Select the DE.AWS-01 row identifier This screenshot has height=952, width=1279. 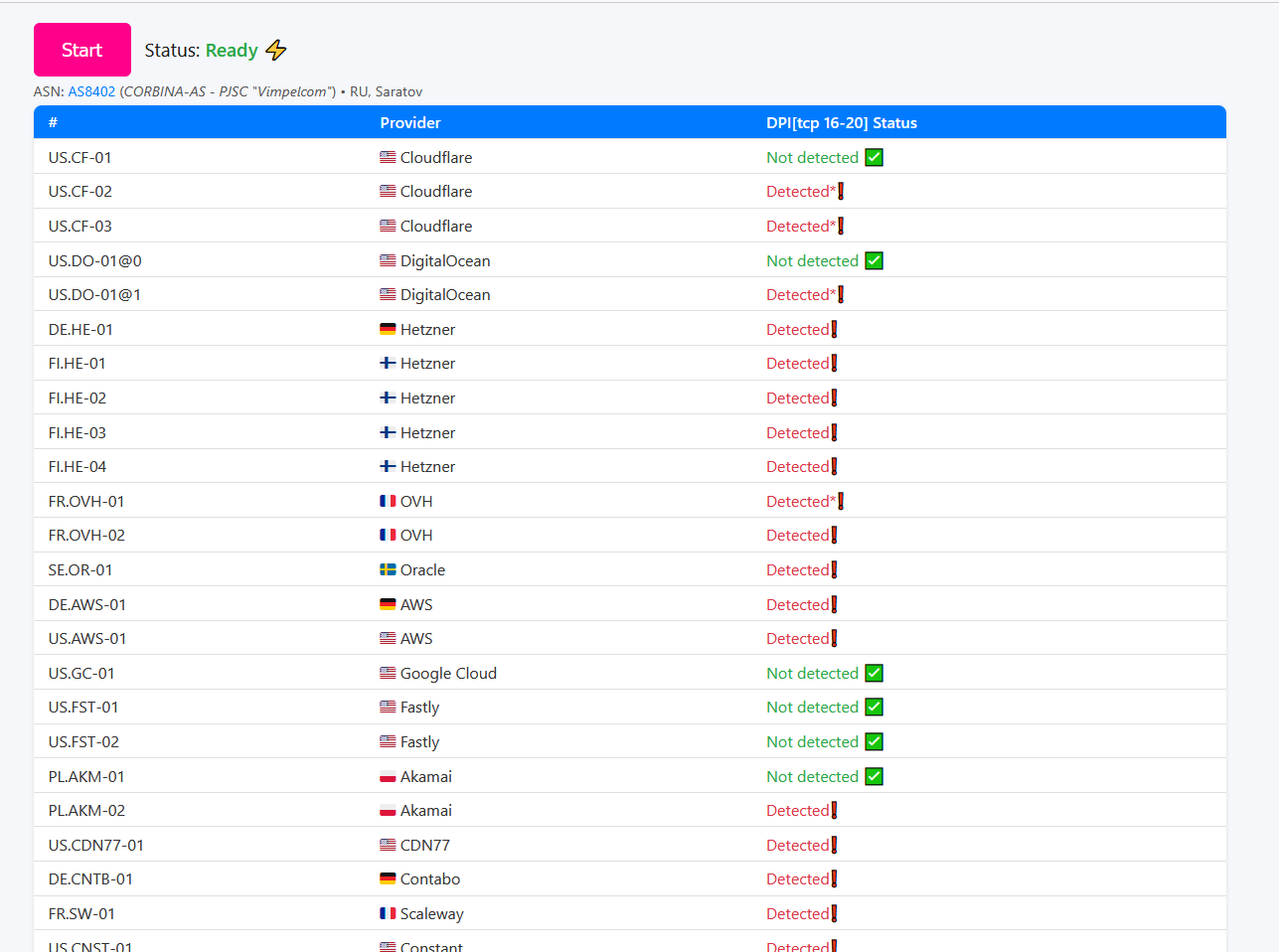(87, 604)
